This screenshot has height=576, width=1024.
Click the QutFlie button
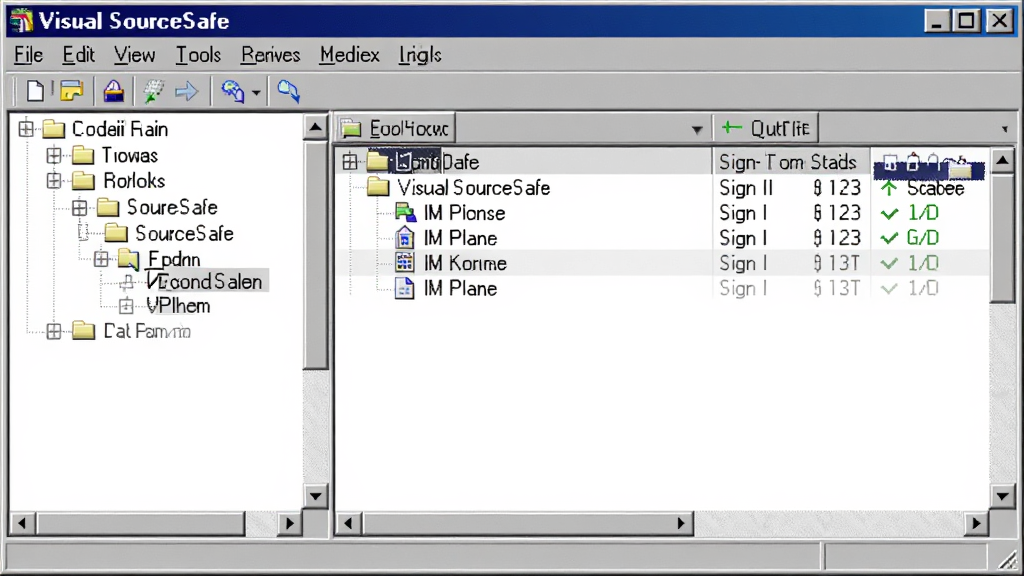pos(765,128)
